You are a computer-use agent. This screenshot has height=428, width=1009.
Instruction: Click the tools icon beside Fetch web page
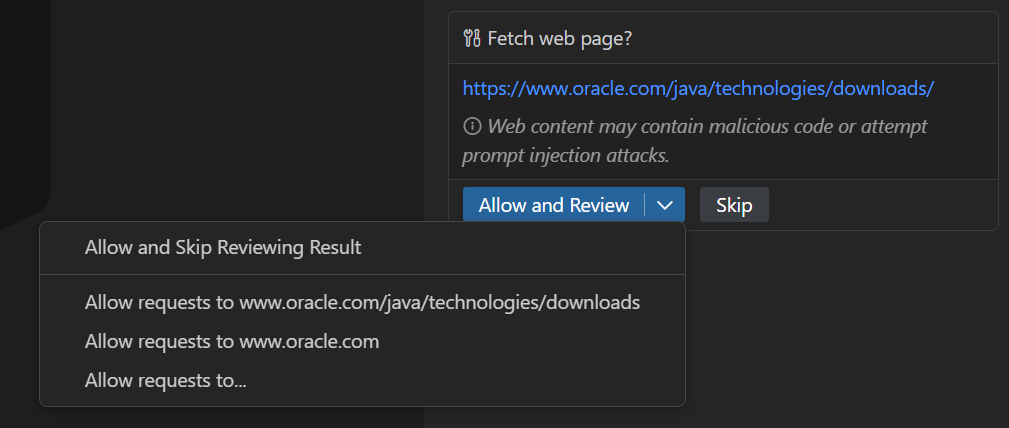point(473,39)
